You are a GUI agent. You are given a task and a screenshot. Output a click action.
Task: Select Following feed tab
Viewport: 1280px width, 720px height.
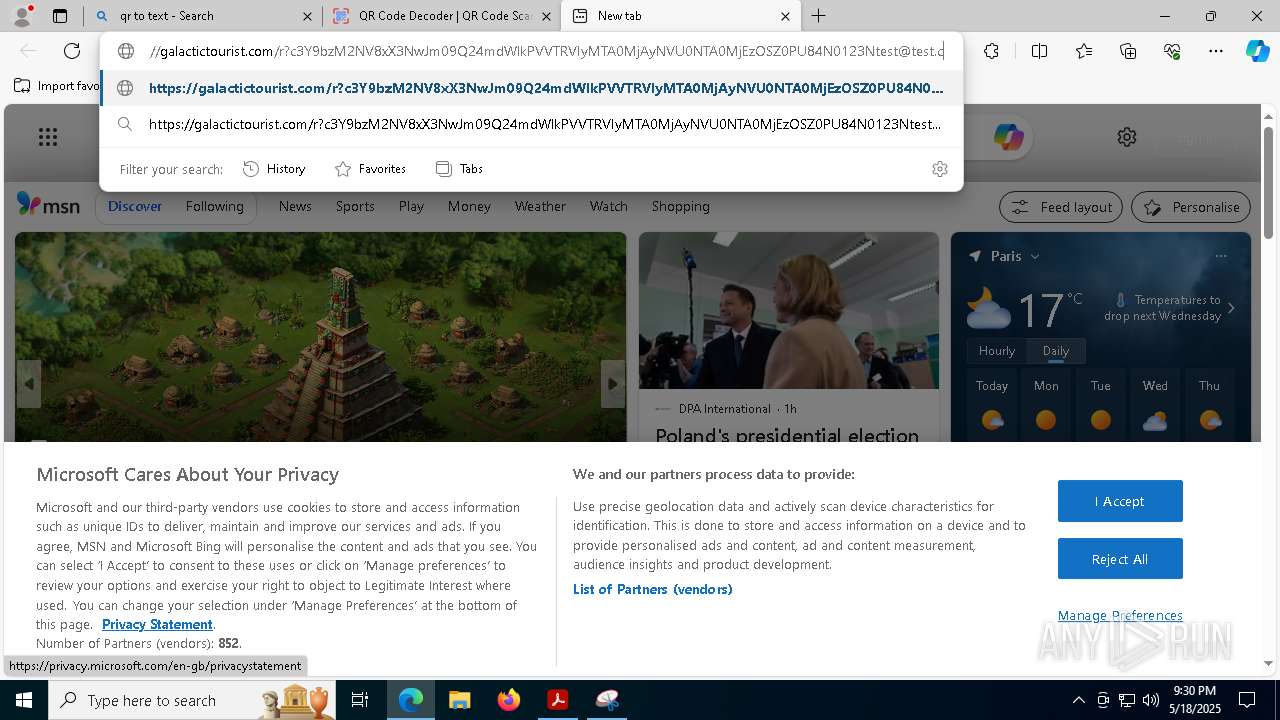(x=214, y=206)
